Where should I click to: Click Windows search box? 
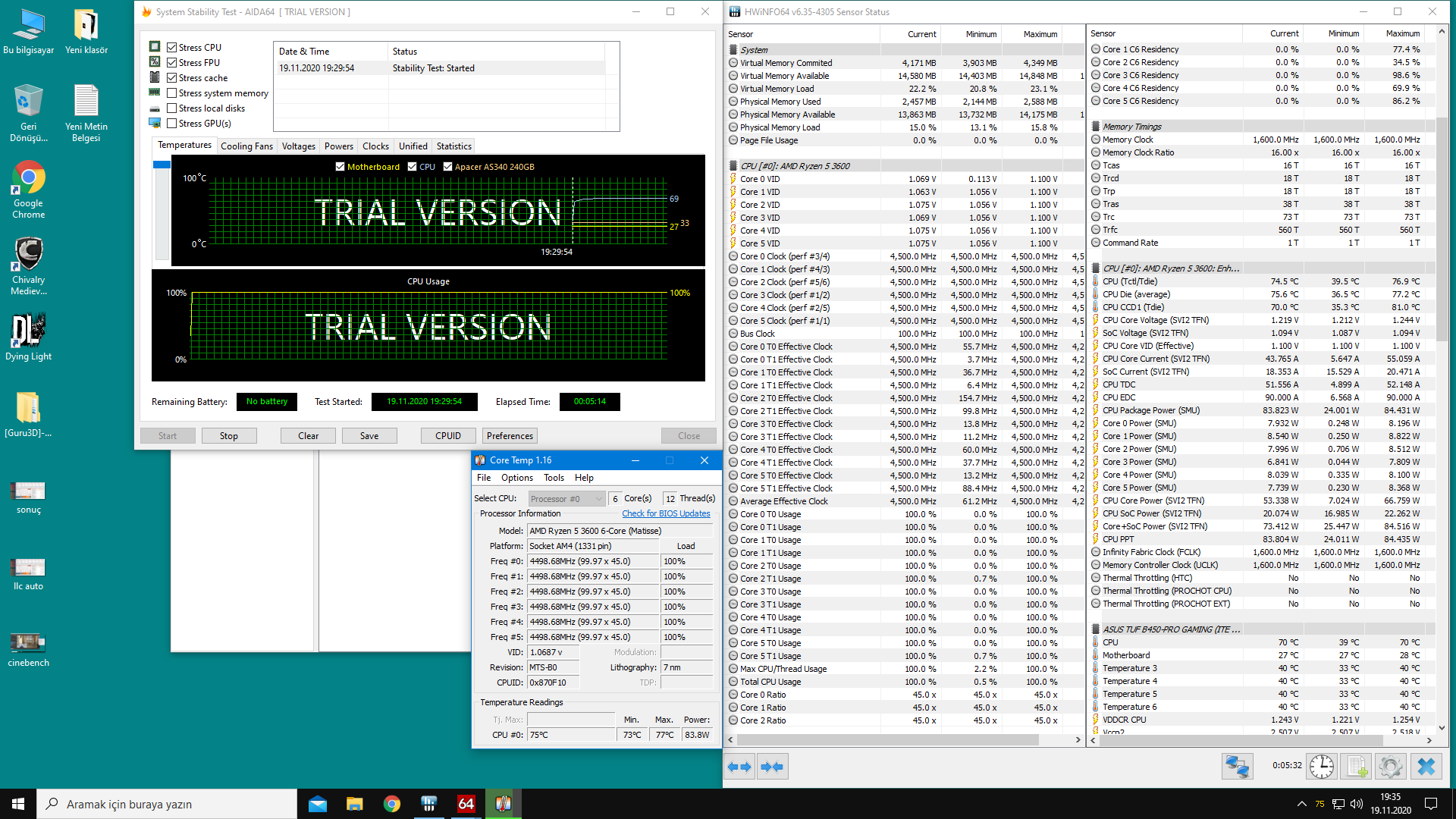coord(167,804)
